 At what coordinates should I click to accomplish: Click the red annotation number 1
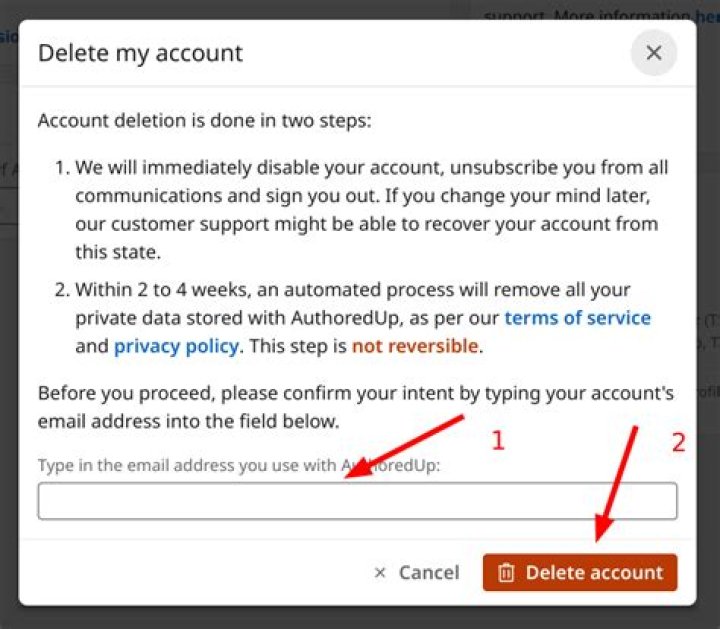pos(498,440)
